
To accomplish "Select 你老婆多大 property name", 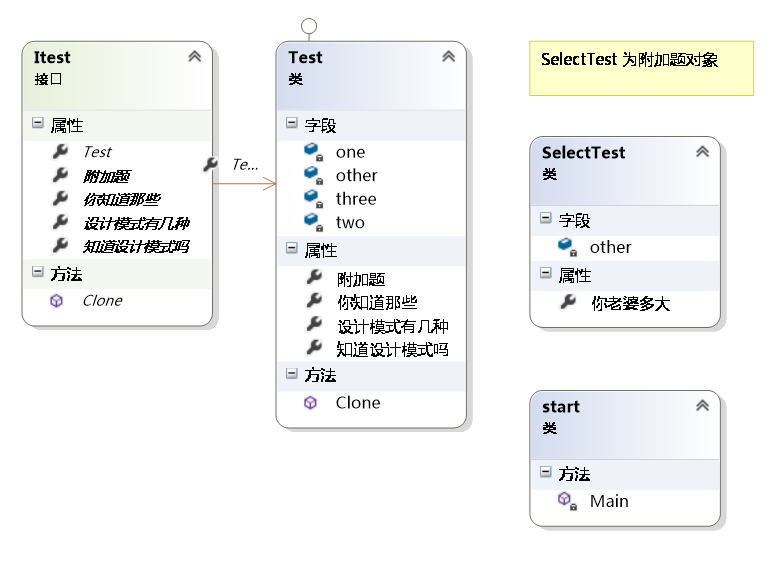I will (630, 304).
